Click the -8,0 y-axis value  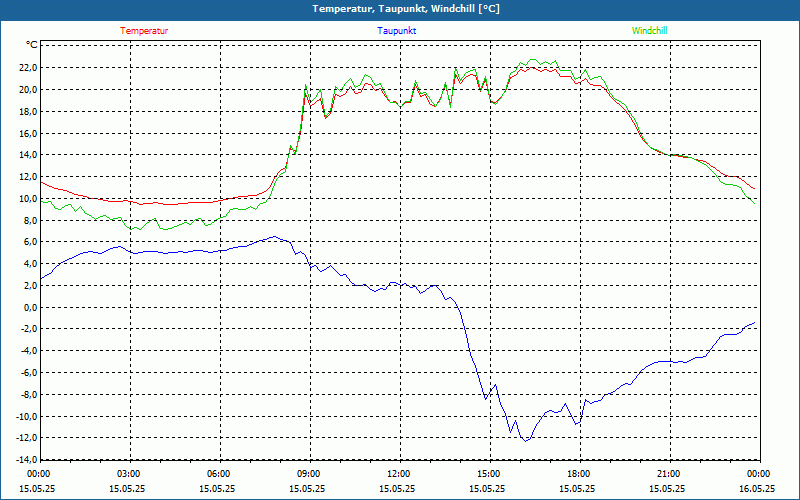click(29, 395)
